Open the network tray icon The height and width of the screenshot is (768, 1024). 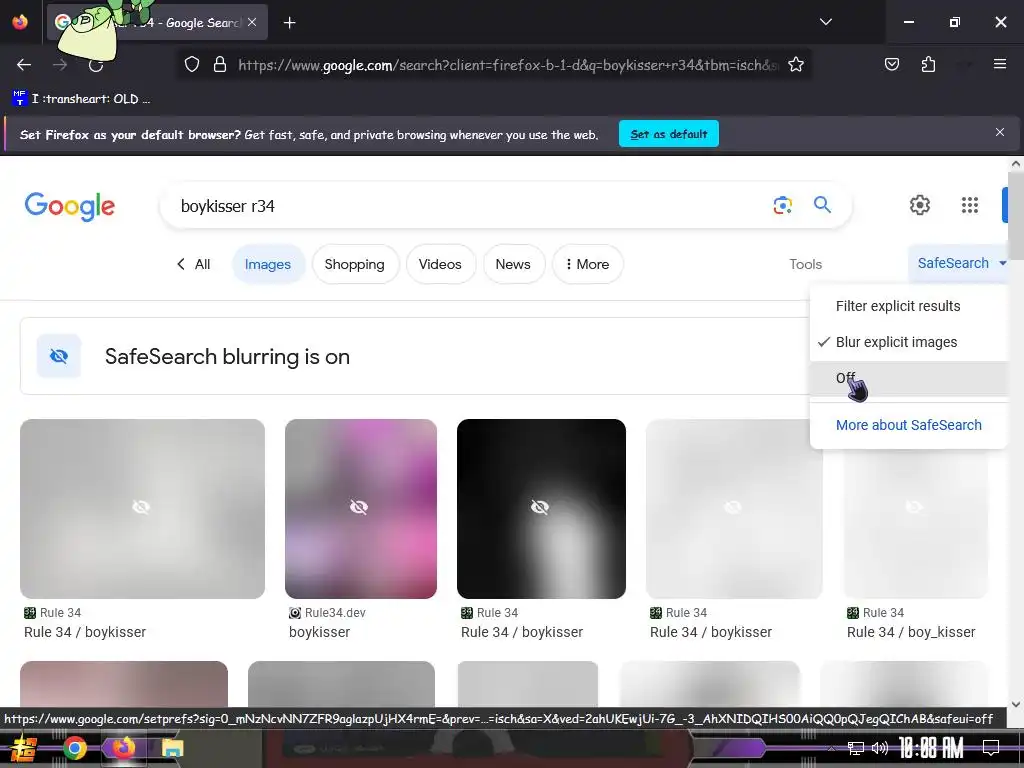[x=856, y=748]
